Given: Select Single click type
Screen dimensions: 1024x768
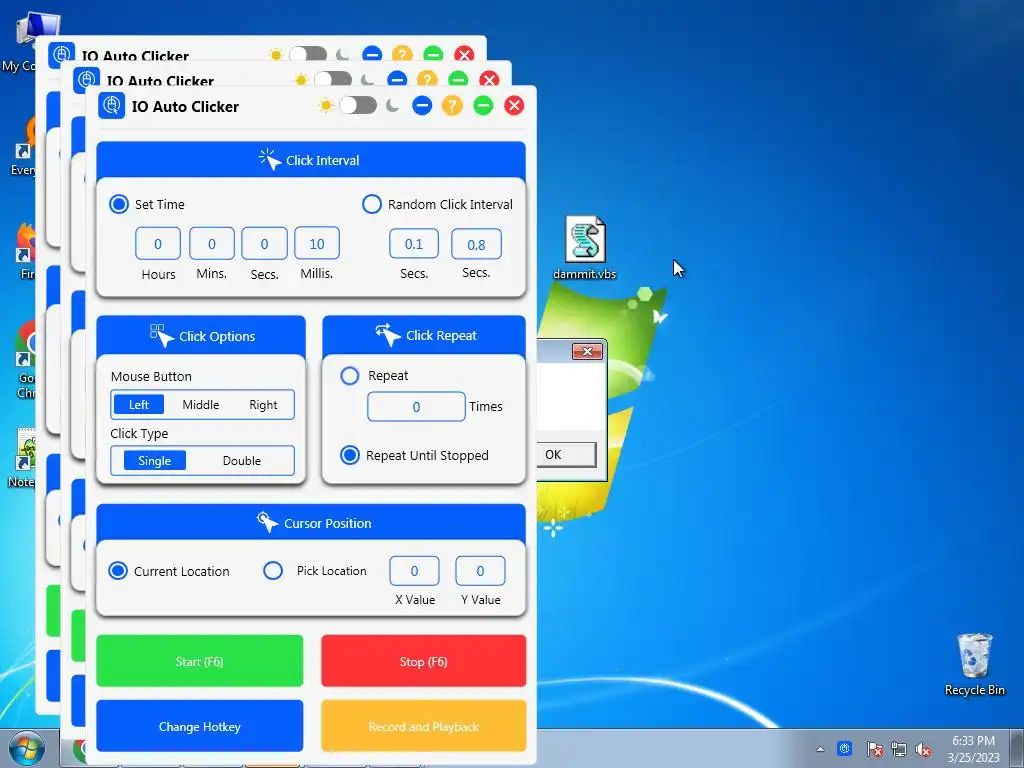Looking at the screenshot, I should 155,460.
